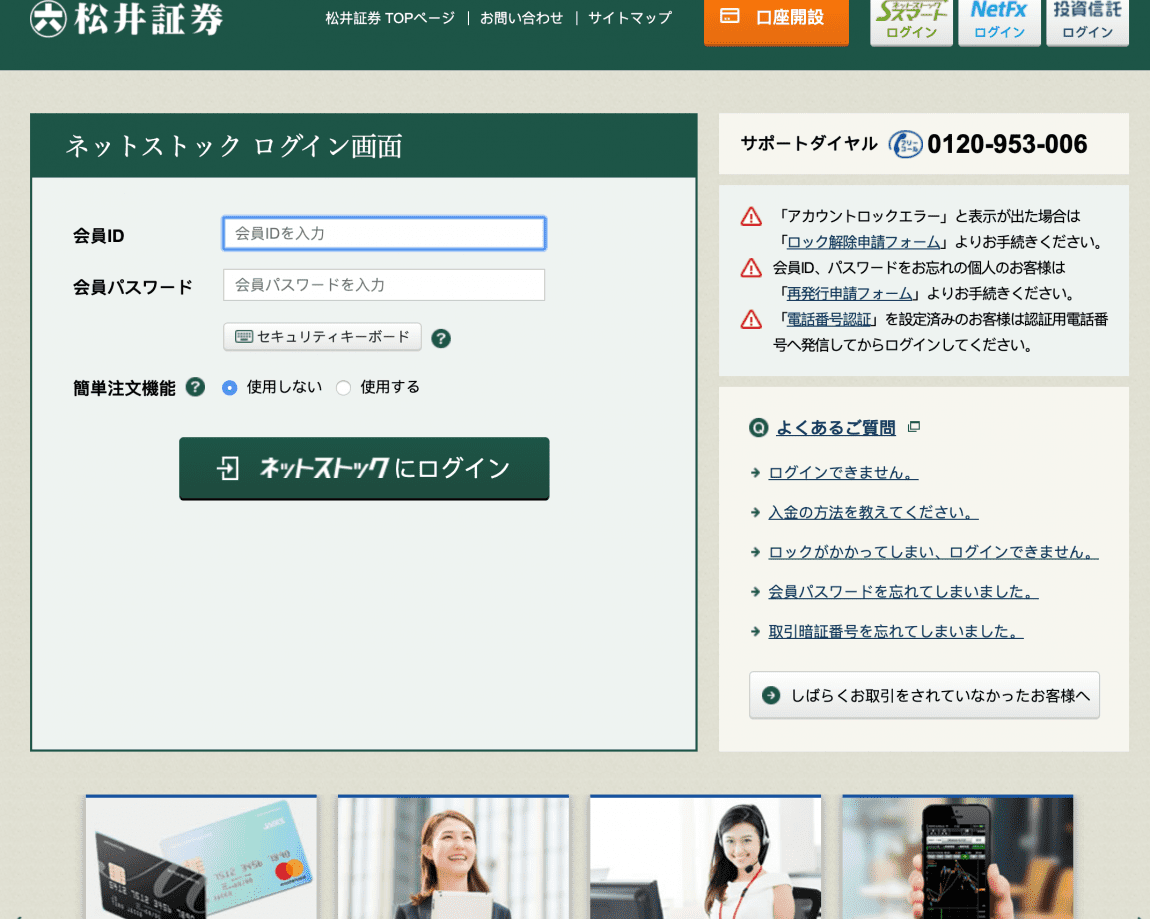Open the セキュリティキーボード

322,337
